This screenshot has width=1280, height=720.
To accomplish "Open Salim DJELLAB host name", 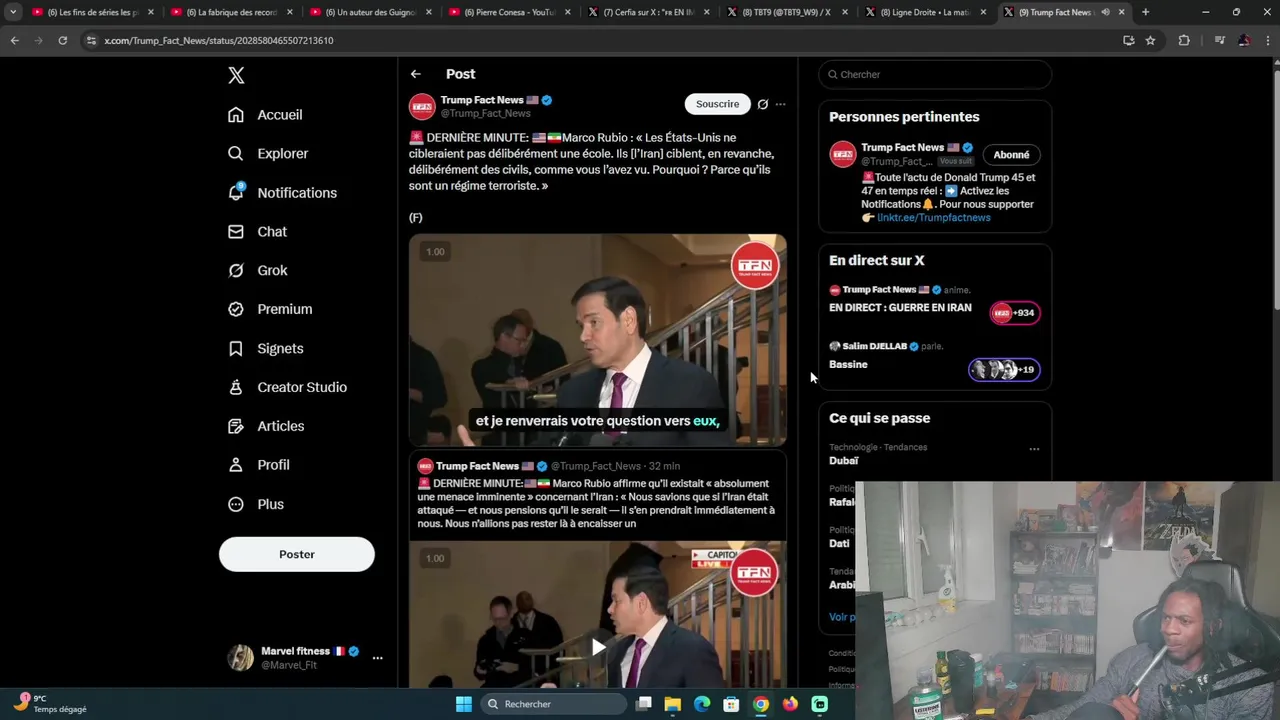I will [x=875, y=346].
